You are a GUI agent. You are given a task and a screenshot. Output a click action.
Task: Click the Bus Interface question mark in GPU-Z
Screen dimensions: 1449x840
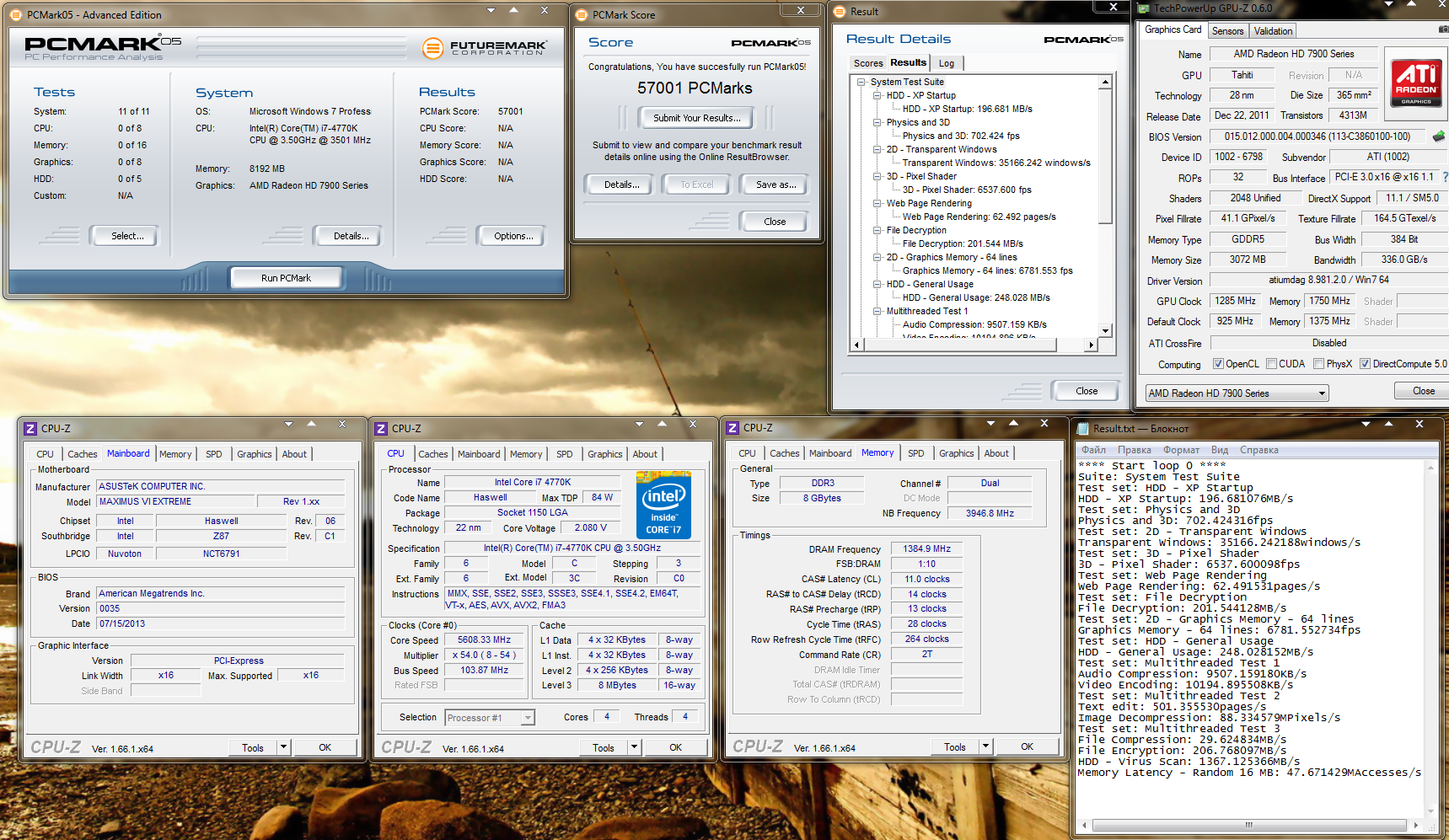pyautogui.click(x=1445, y=177)
